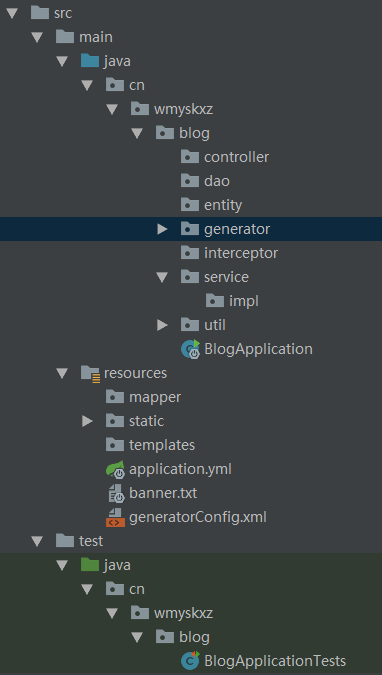Select the resources folder icon
382x675 pixels.
point(91,373)
